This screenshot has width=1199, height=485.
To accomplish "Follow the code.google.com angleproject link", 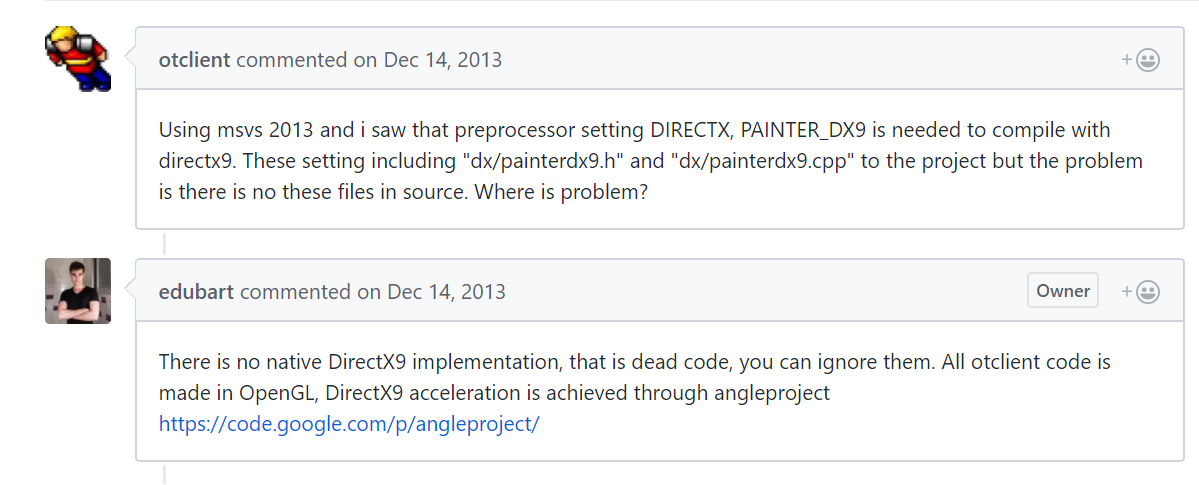I will (x=349, y=424).
